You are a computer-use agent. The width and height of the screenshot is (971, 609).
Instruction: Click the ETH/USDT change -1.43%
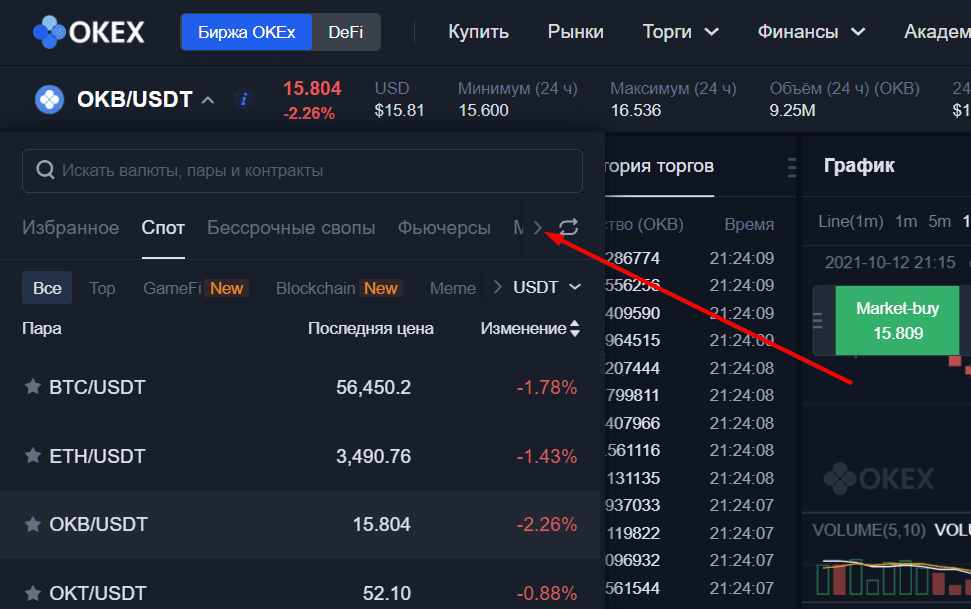point(547,456)
